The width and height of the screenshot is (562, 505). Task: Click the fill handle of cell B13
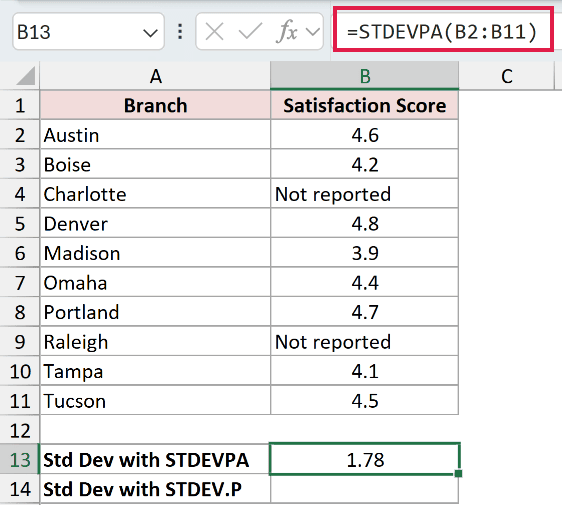click(x=458, y=474)
